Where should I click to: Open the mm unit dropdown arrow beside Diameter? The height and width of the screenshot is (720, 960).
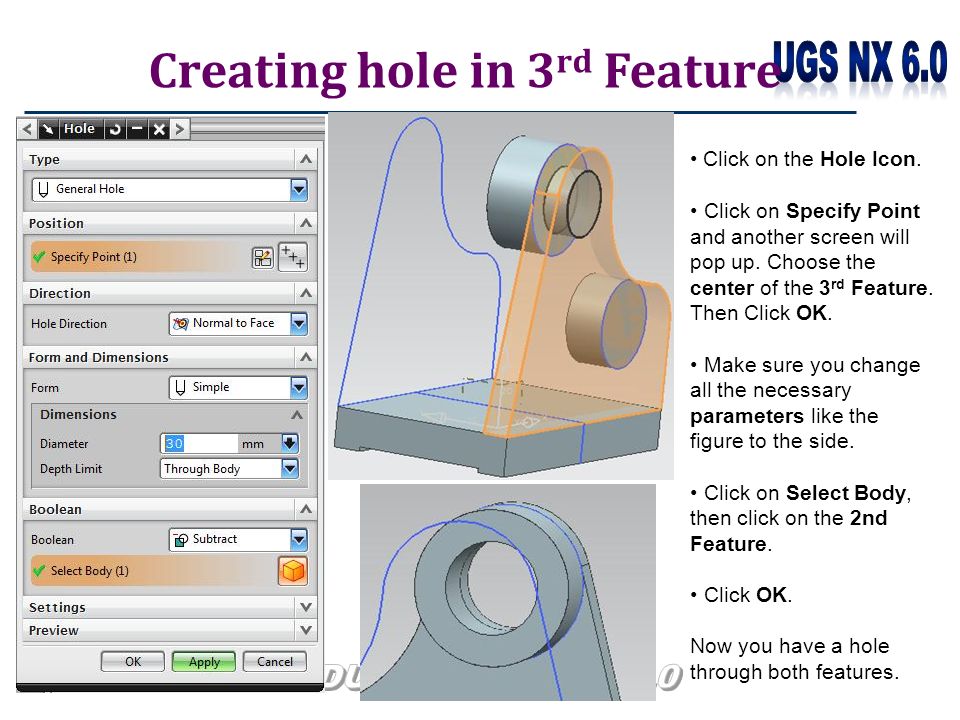click(290, 443)
